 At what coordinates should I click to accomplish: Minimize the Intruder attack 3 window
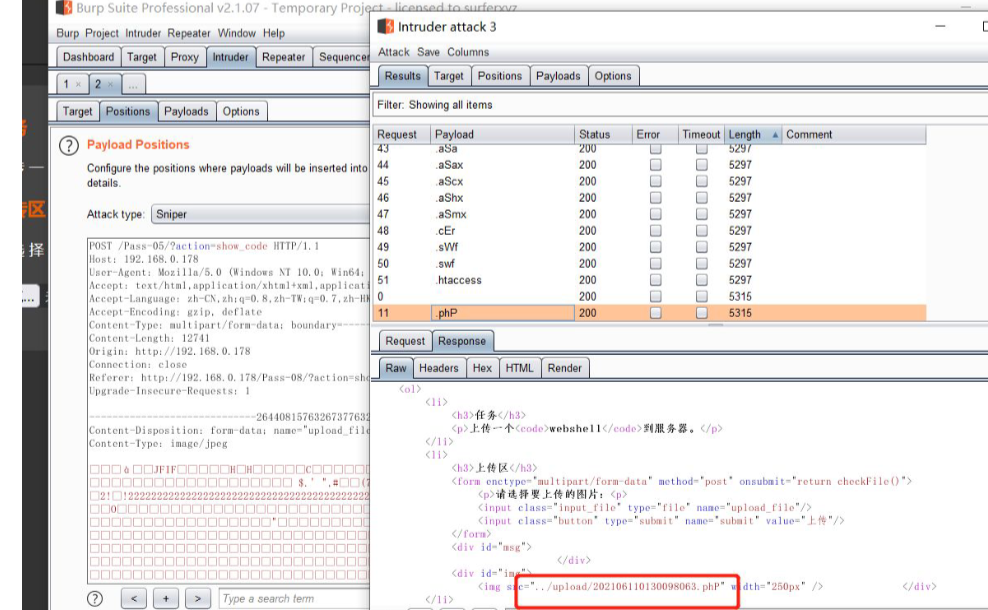coord(939,27)
